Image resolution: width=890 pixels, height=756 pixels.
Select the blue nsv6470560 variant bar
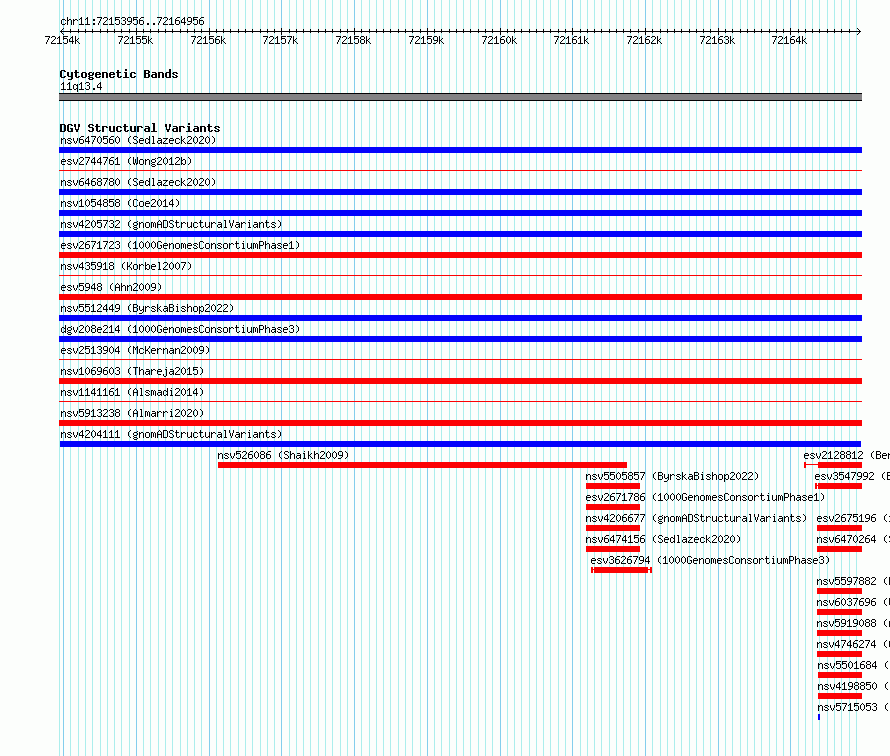(460, 150)
